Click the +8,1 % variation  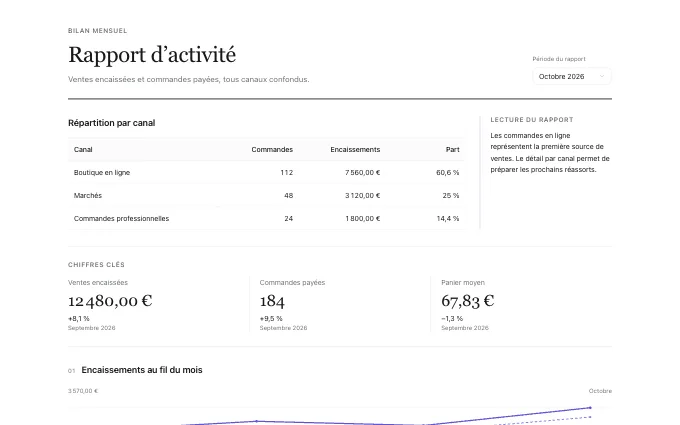pos(78,319)
